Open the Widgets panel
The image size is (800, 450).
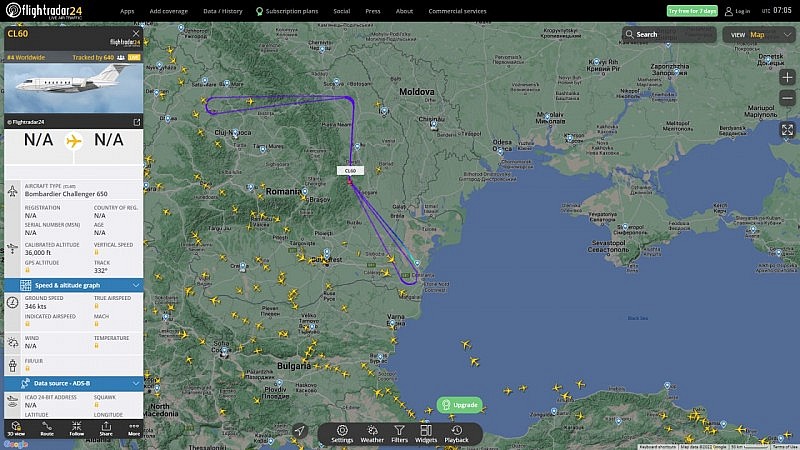click(426, 434)
